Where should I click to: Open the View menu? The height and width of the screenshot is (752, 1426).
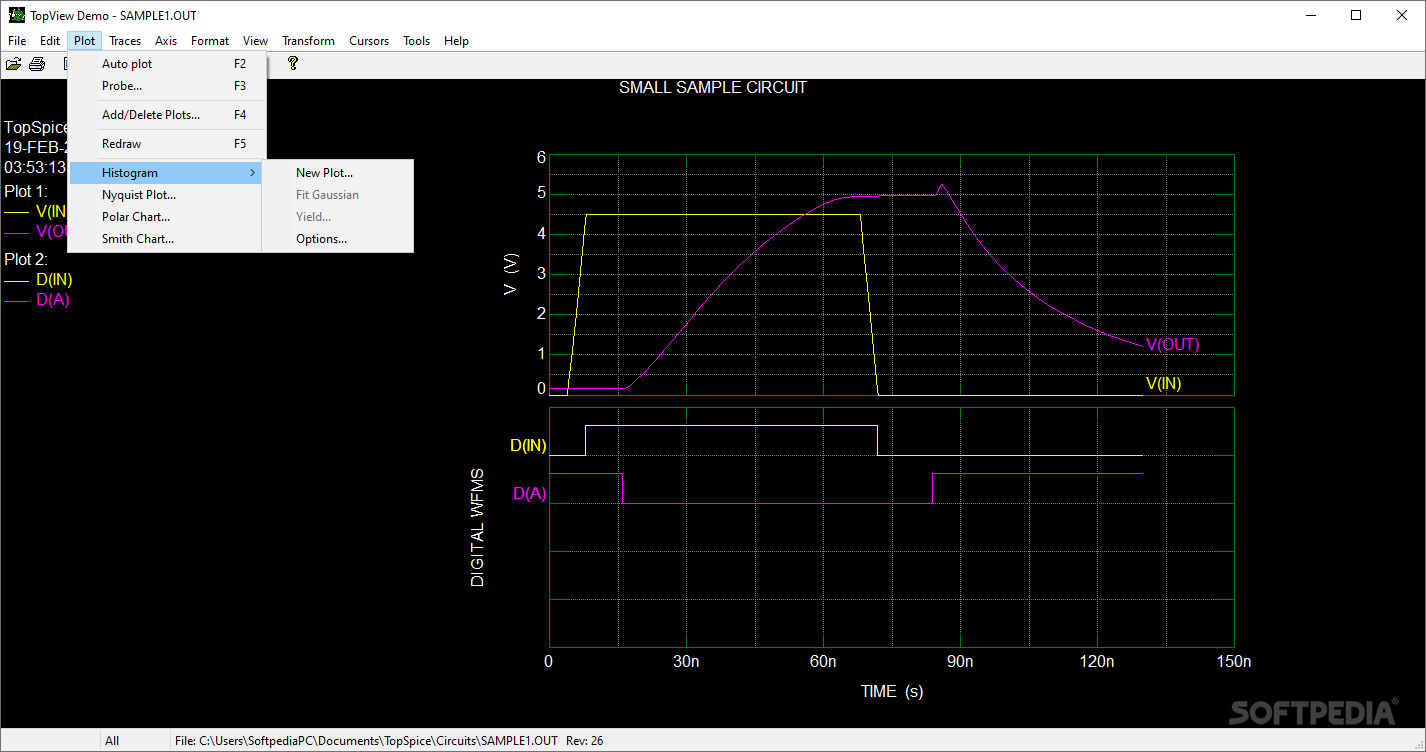[255, 41]
